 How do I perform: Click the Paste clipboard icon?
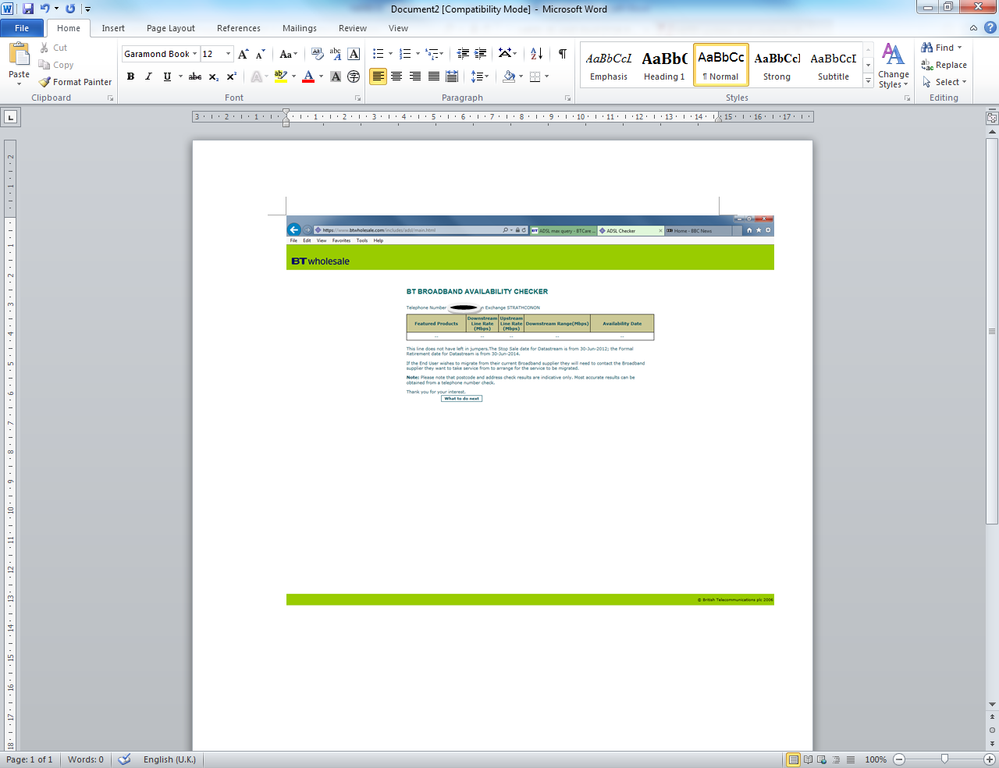(19, 54)
